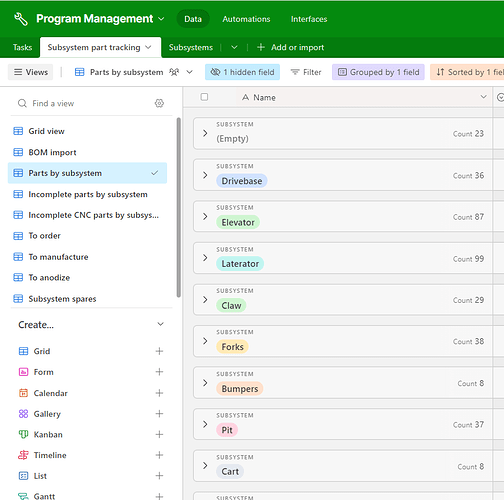Click Add or import
504x500 pixels.
291,47
